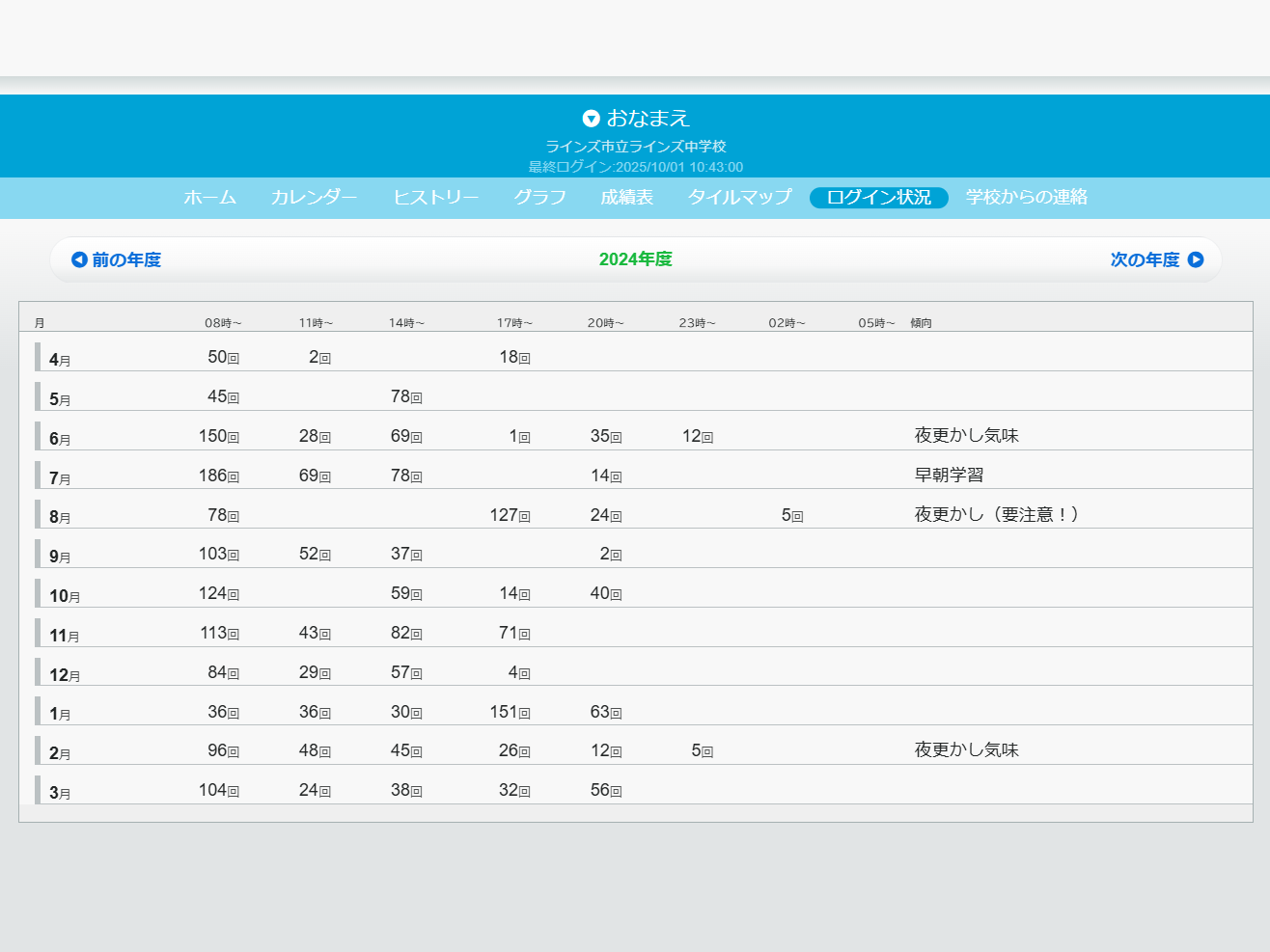Click the おなまえ user name header
Viewport: 1270px width, 952px height.
coord(648,119)
